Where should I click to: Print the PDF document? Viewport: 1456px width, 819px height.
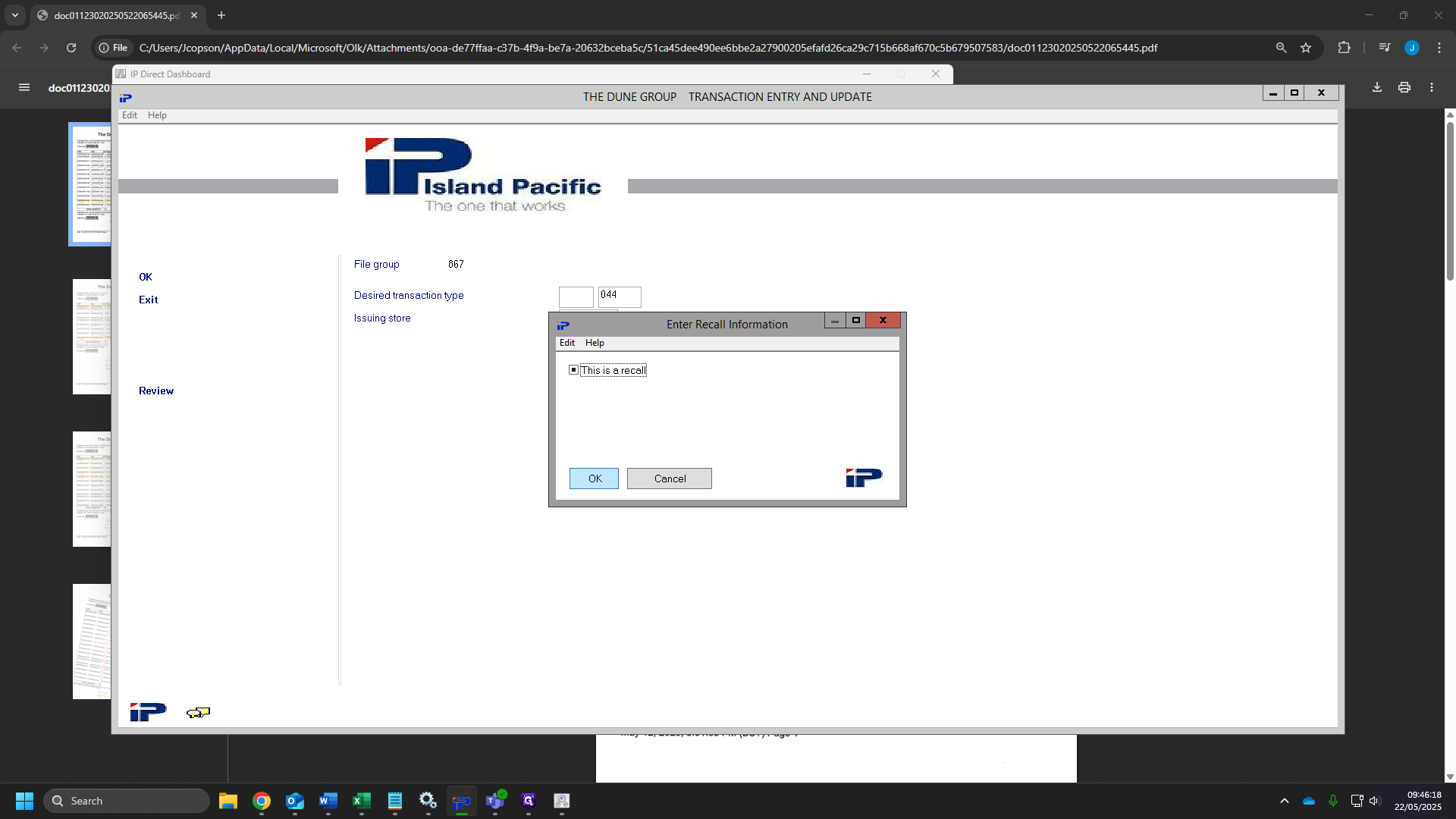pyautogui.click(x=1404, y=87)
